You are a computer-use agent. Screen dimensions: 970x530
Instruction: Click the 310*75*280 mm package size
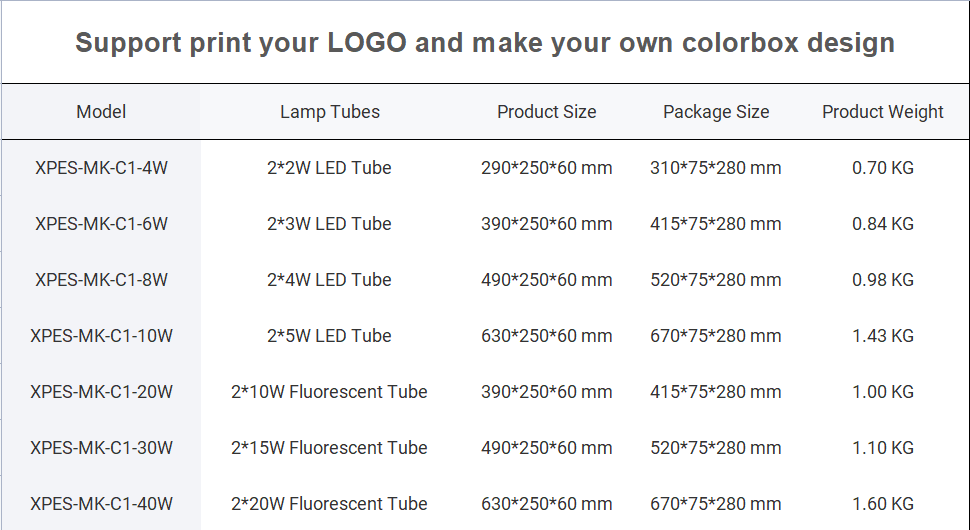[x=716, y=168]
